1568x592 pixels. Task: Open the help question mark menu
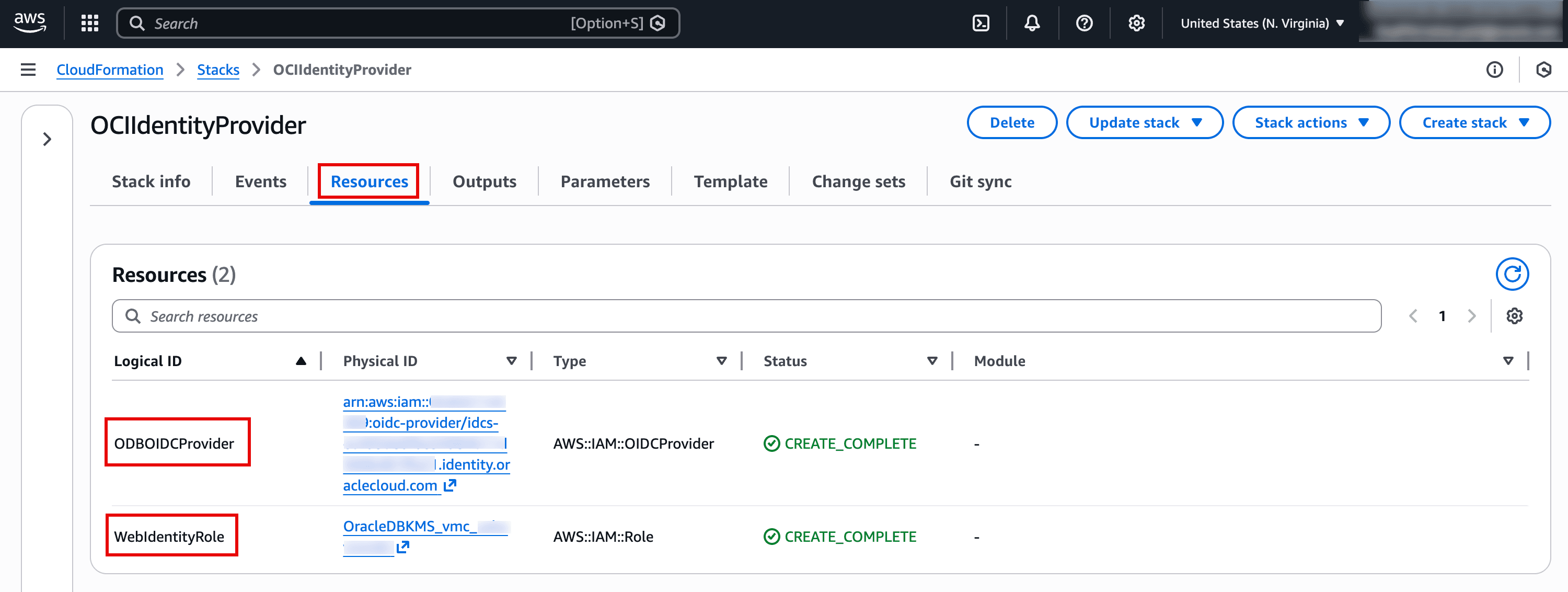coord(1084,23)
